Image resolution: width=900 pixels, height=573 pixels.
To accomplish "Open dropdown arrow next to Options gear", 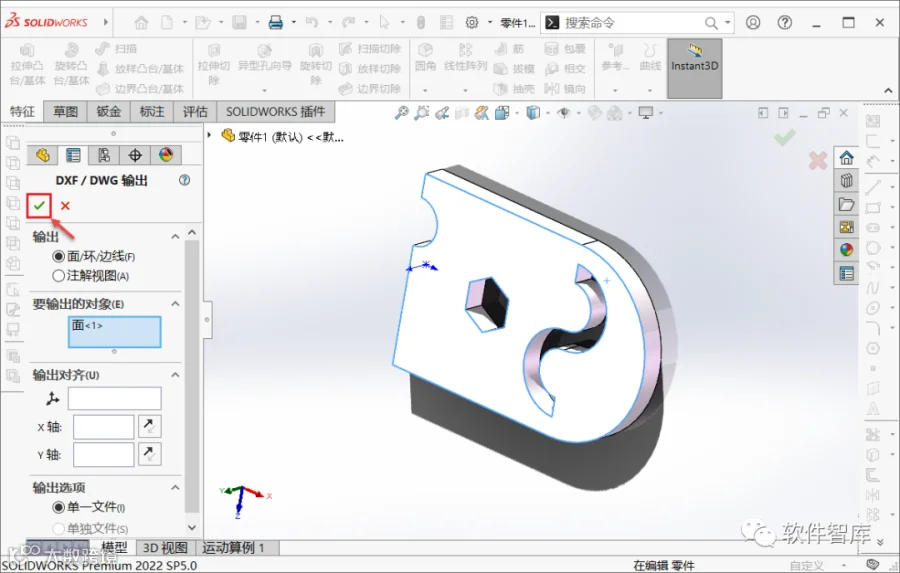I will click(x=490, y=22).
